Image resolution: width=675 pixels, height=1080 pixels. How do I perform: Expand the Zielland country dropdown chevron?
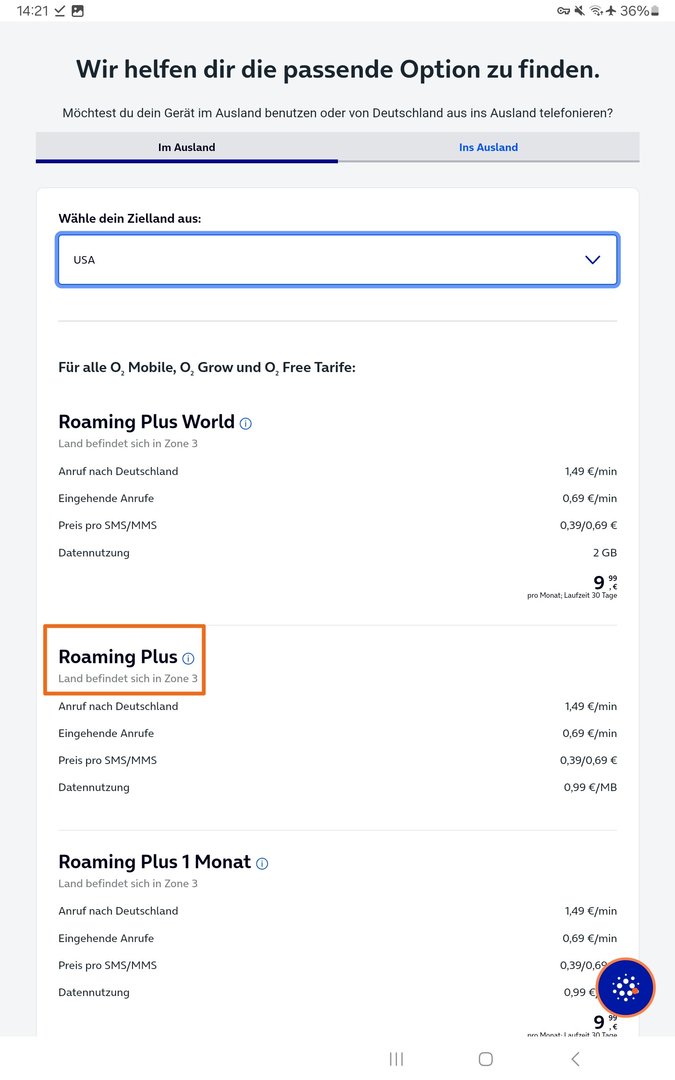(x=592, y=260)
